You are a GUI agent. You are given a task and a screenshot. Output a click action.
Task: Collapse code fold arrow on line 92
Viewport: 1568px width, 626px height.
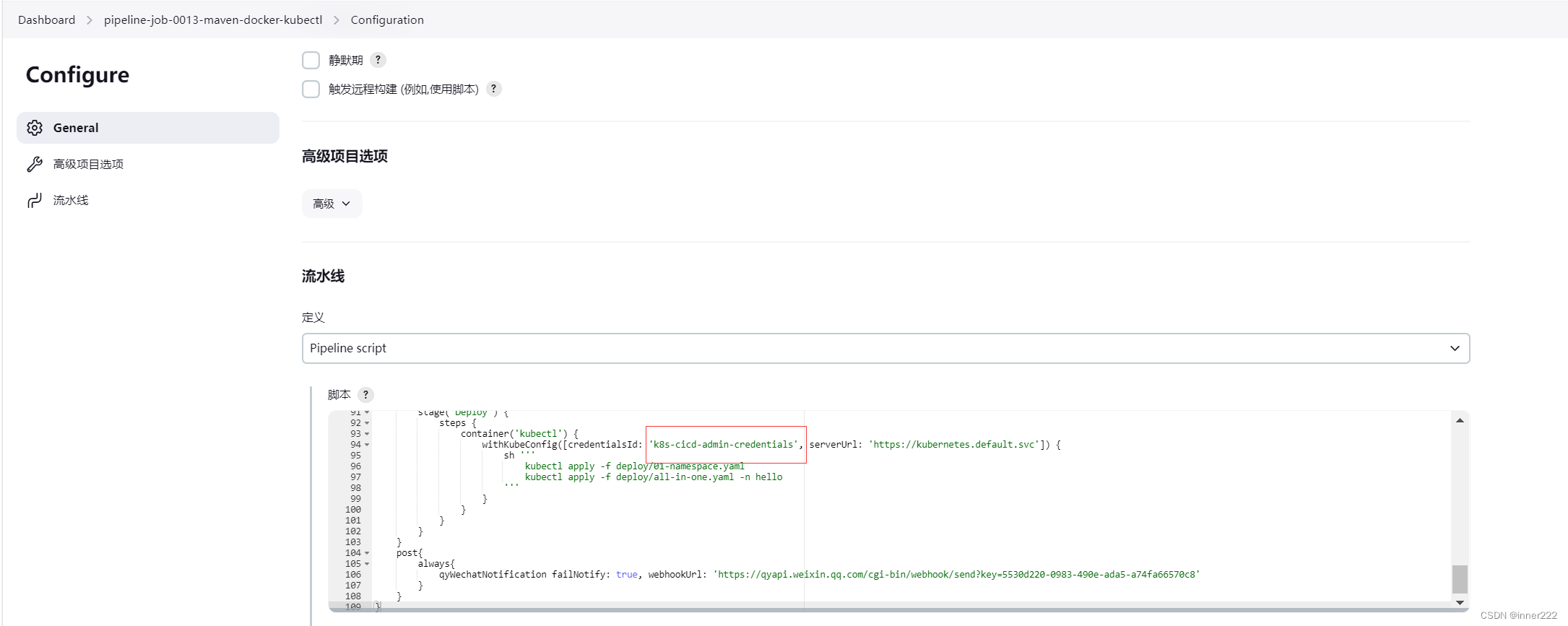point(367,423)
